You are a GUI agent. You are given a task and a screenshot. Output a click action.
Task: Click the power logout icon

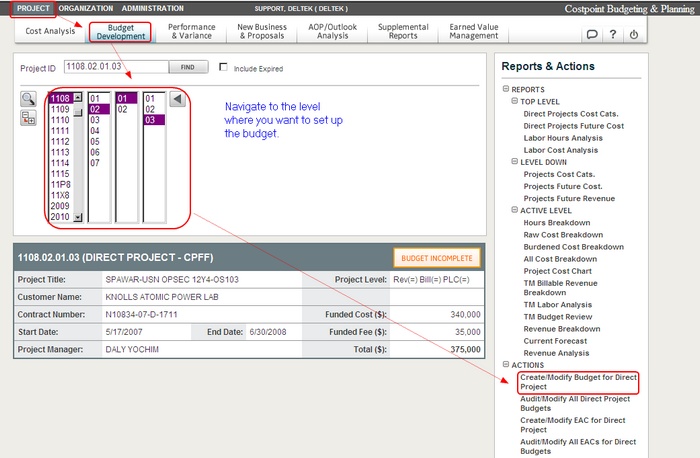pos(633,35)
